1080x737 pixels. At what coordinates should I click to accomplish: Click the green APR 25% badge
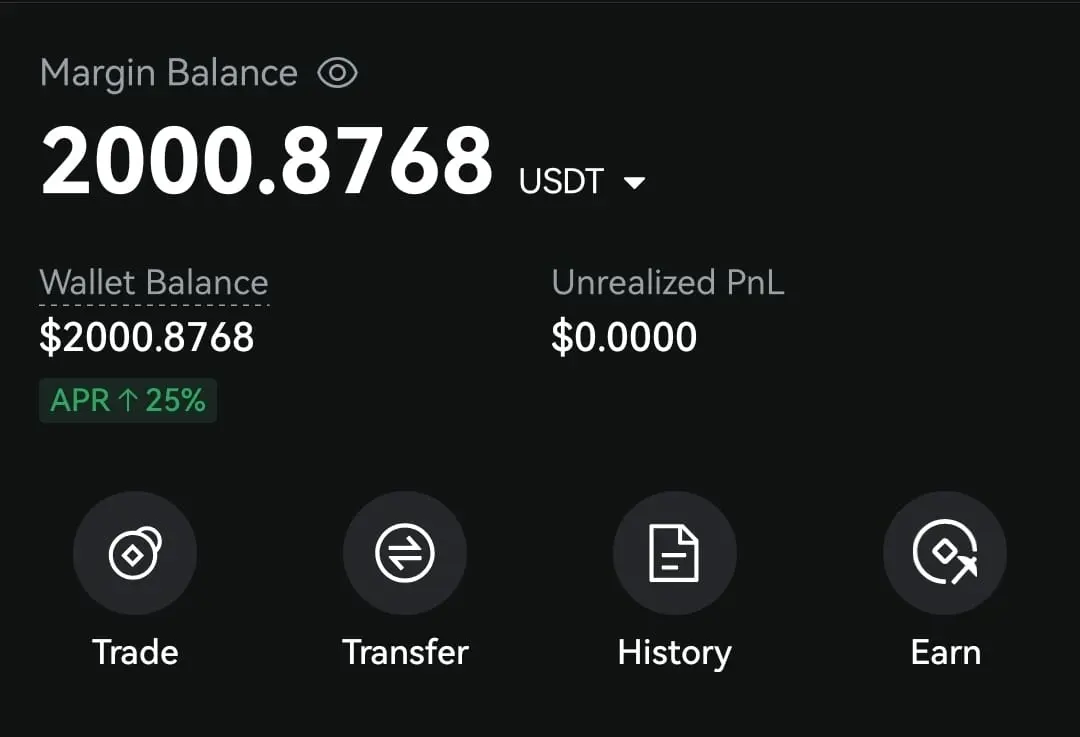coord(128,400)
